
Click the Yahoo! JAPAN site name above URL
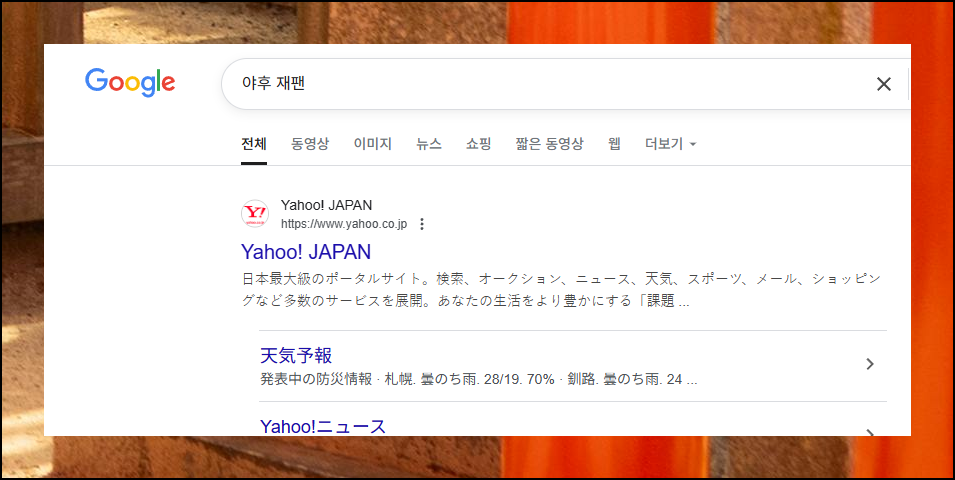[x=326, y=205]
